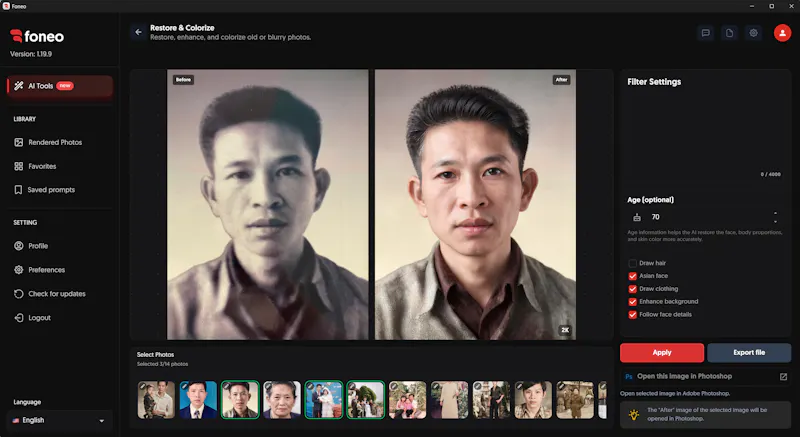800x437 pixels.
Task: Click the "0 / 4000" character counter
Action: coord(770,174)
